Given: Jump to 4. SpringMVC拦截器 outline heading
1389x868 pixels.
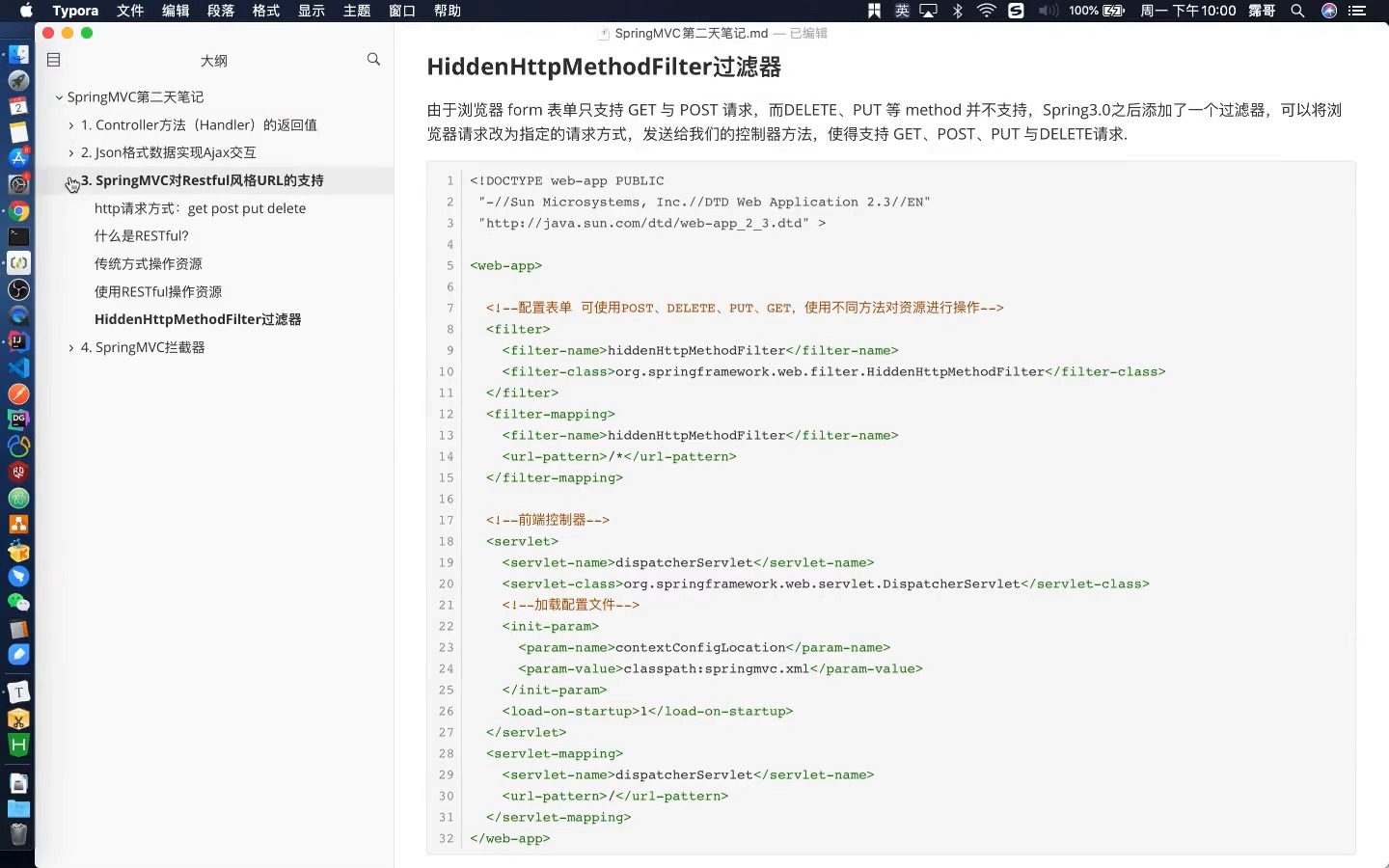Looking at the screenshot, I should tap(143, 347).
